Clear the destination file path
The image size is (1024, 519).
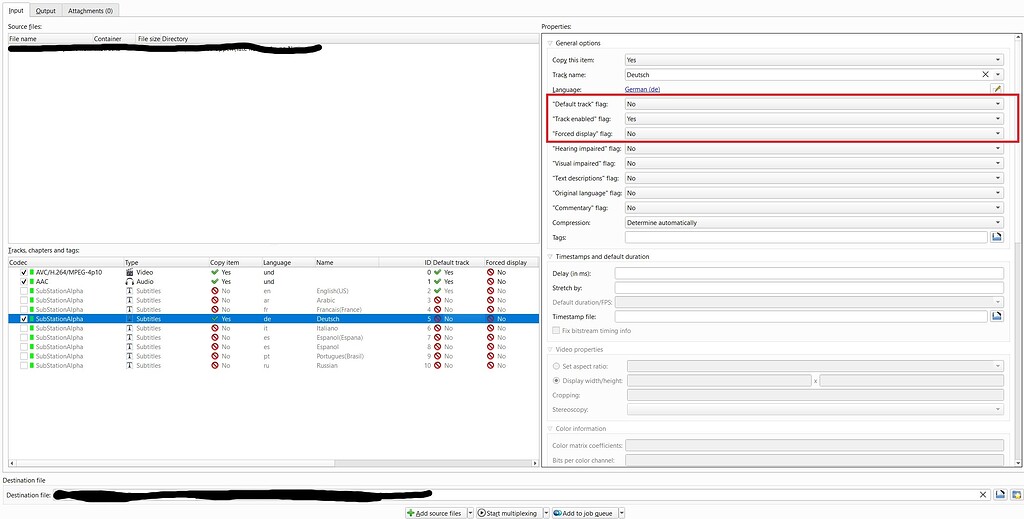coord(984,494)
